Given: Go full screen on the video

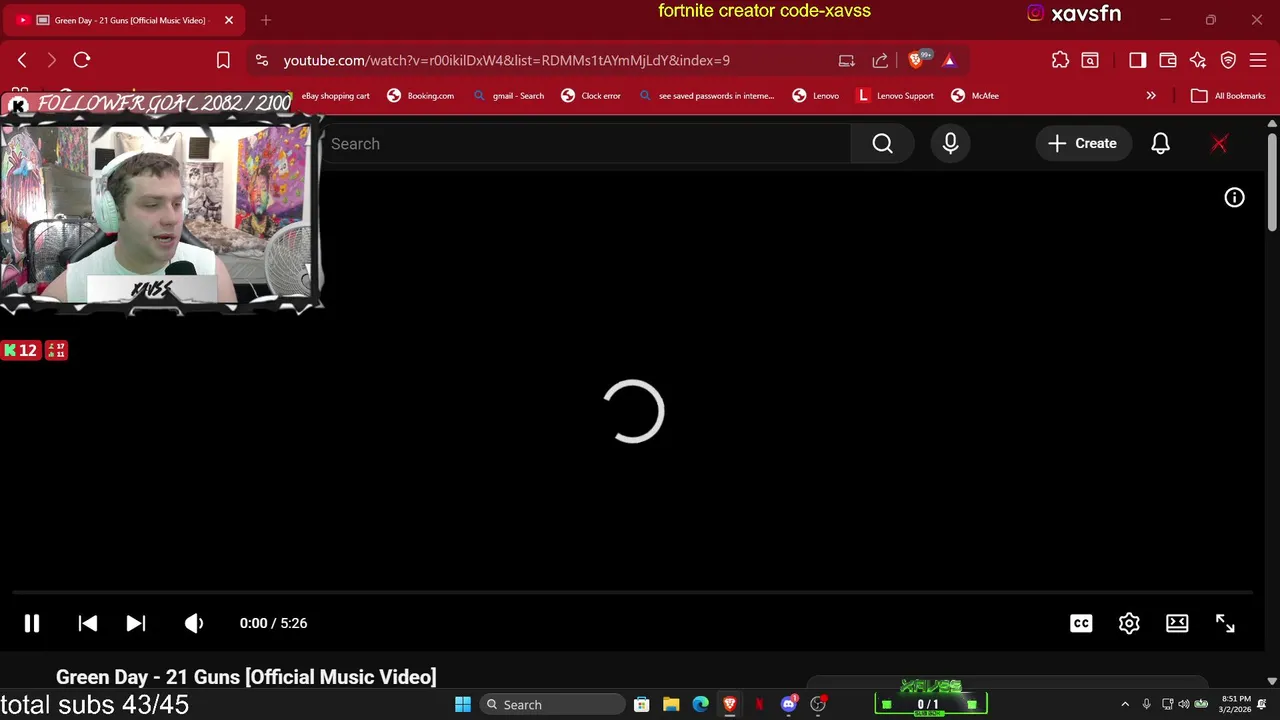Looking at the screenshot, I should 1225,623.
